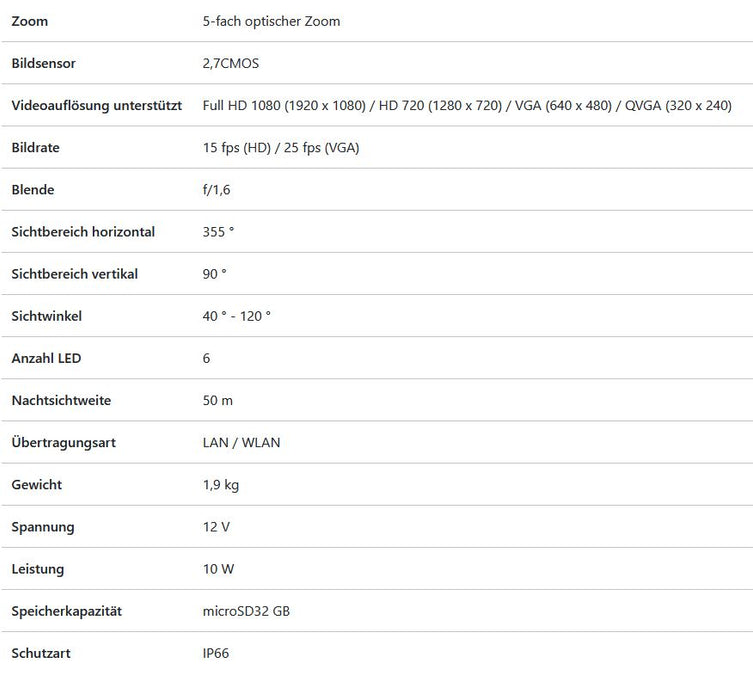Click the "Anzahl LED" label
The image size is (753, 700).
click(46, 358)
